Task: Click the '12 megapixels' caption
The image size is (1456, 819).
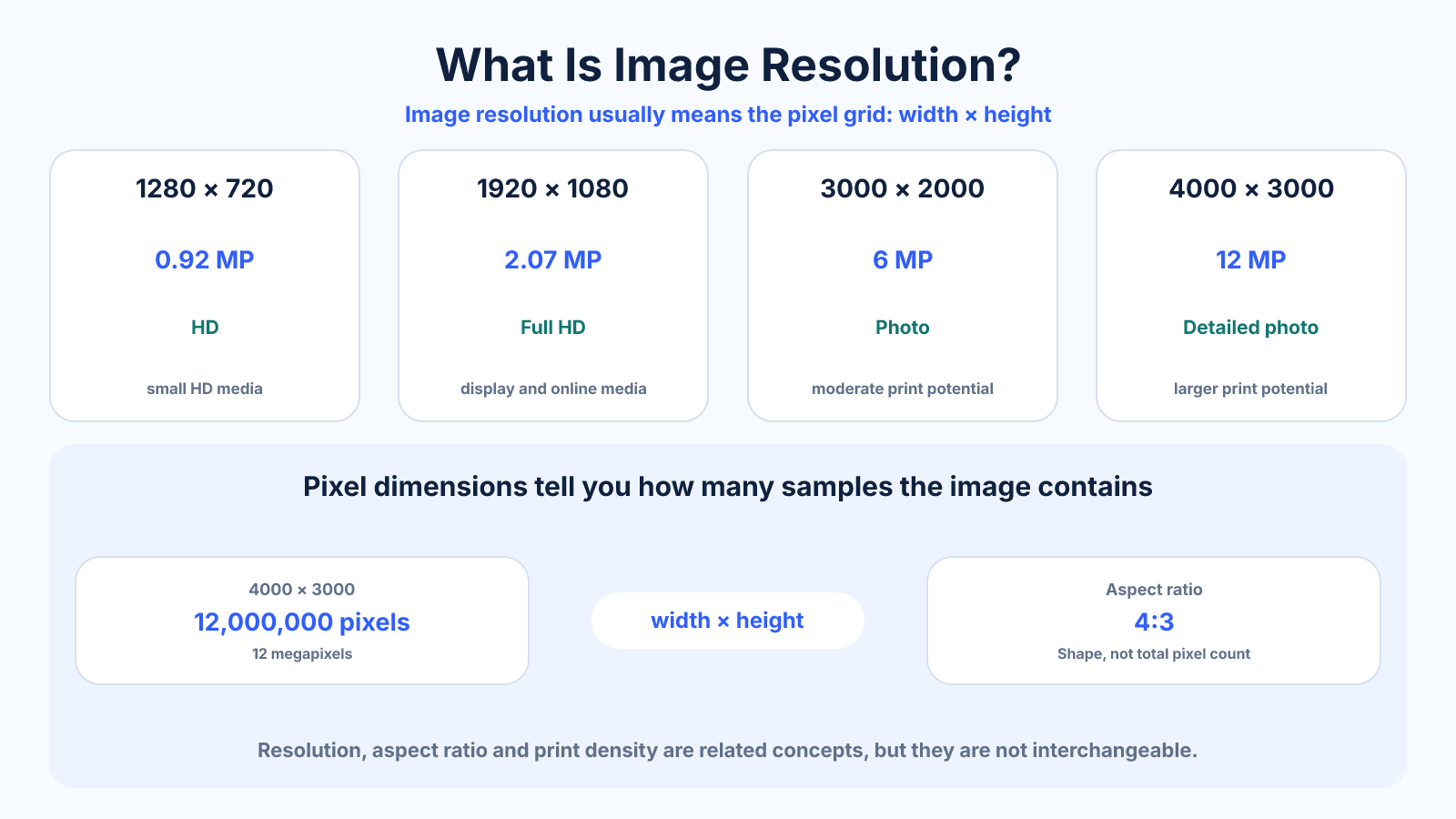Action: 302,654
